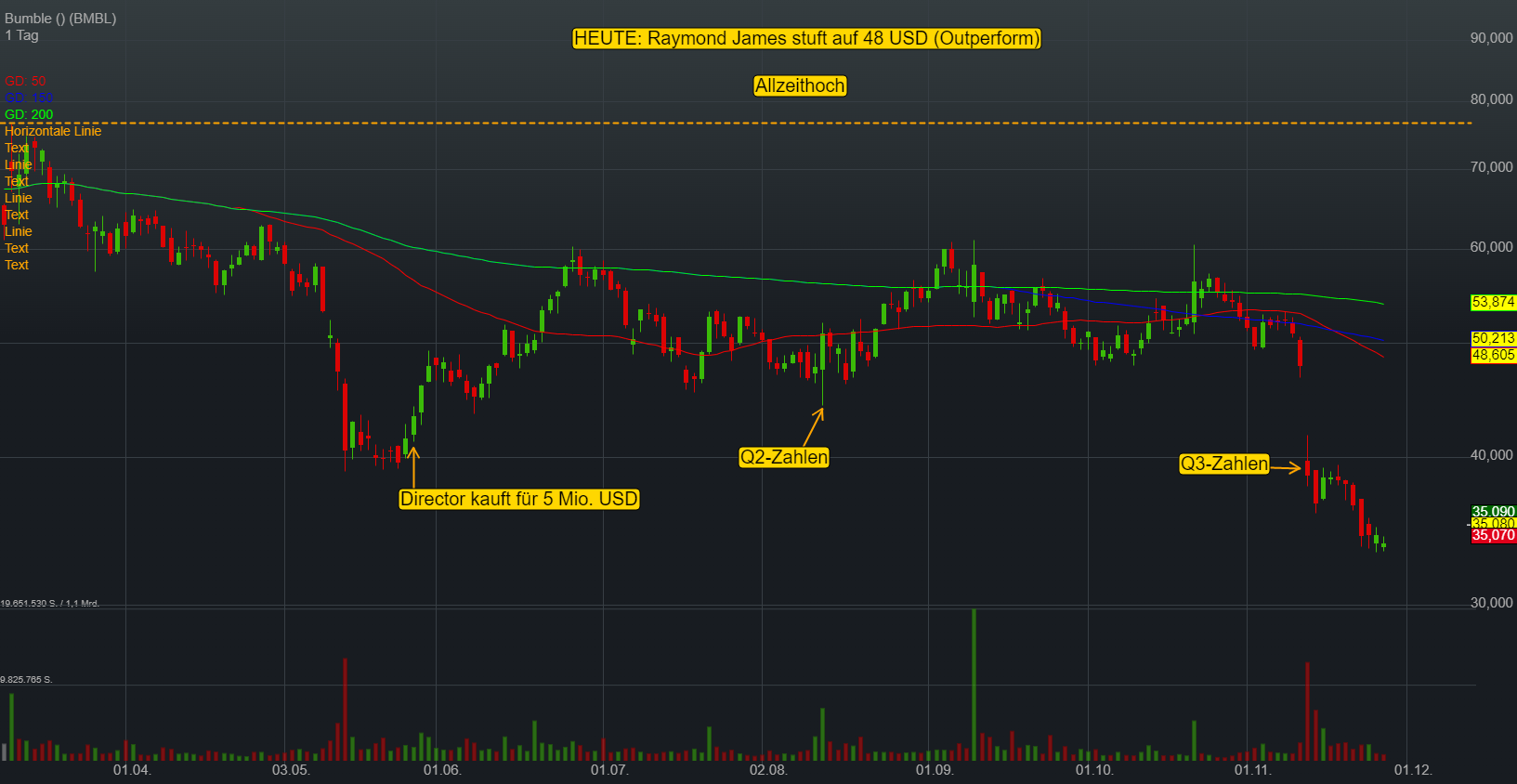
Task: Click the tall red Q3 volume bar in November
Action: (1307, 712)
